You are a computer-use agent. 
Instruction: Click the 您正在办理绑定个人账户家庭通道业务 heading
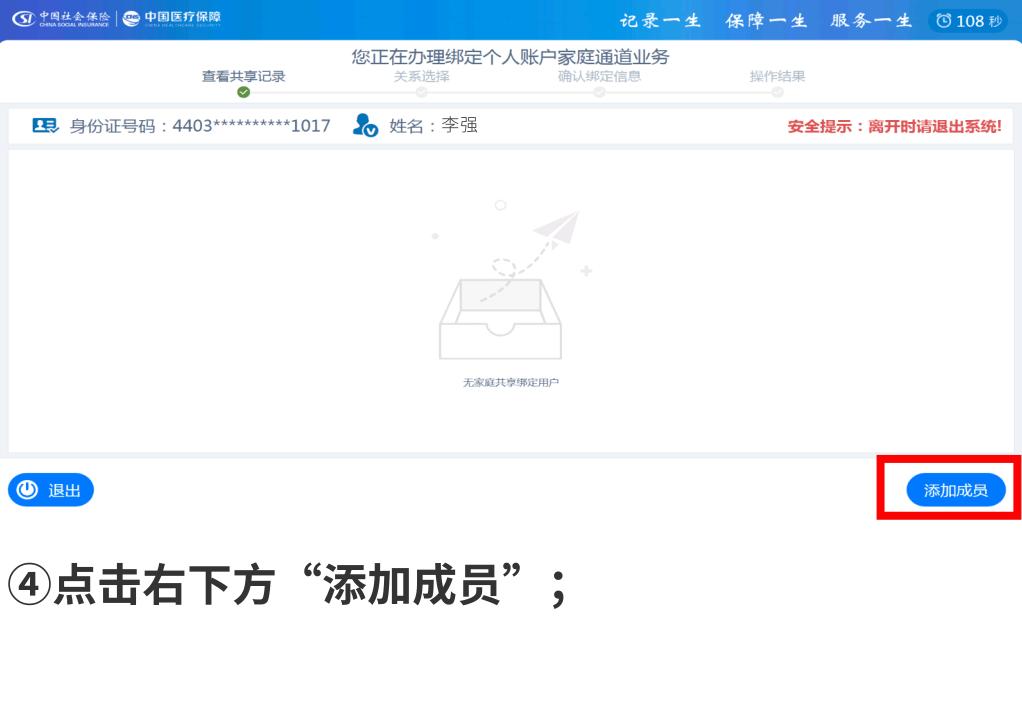[x=510, y=57]
